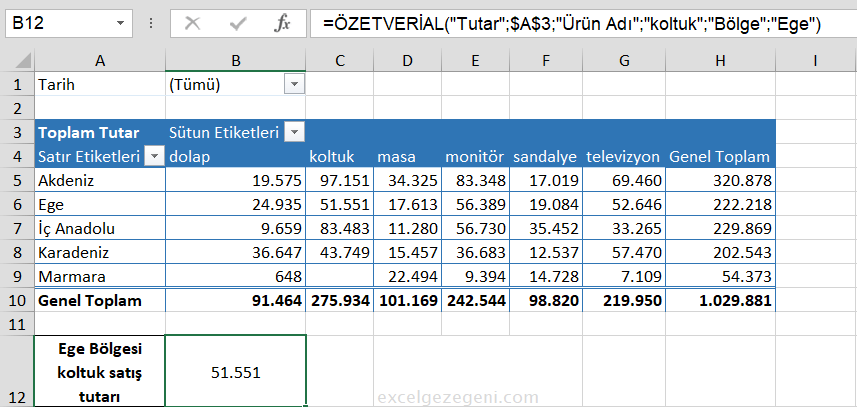
Task: Click cell with value 7.109
Action: click(x=624, y=276)
